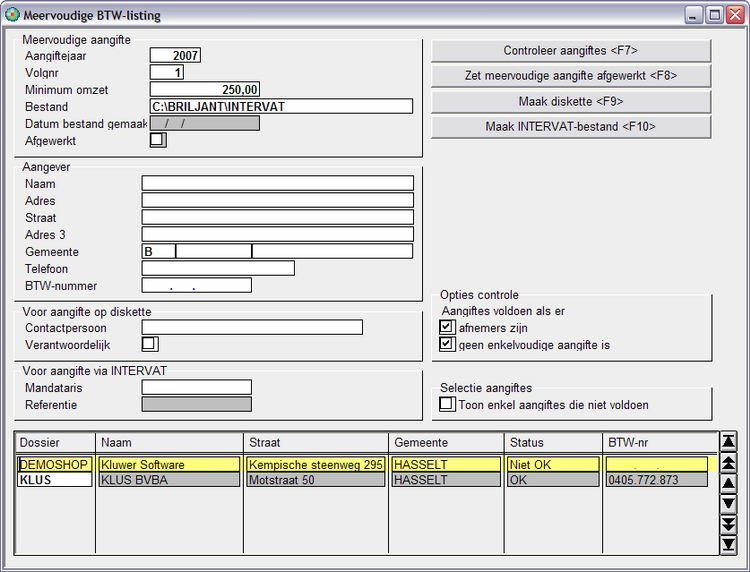Click the Datum bestand gemaakt field

tap(205, 123)
